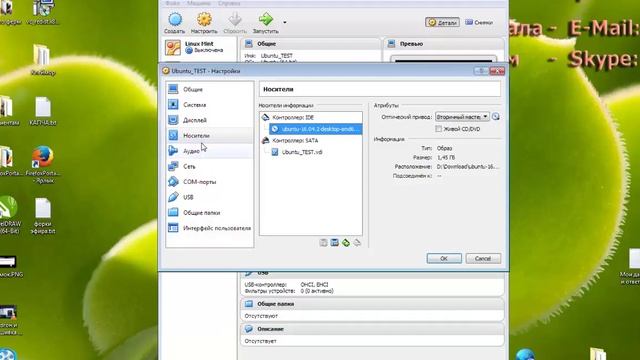640x360 pixels.
Task: Click the Общие section header in details pane
Action: click(x=311, y=44)
